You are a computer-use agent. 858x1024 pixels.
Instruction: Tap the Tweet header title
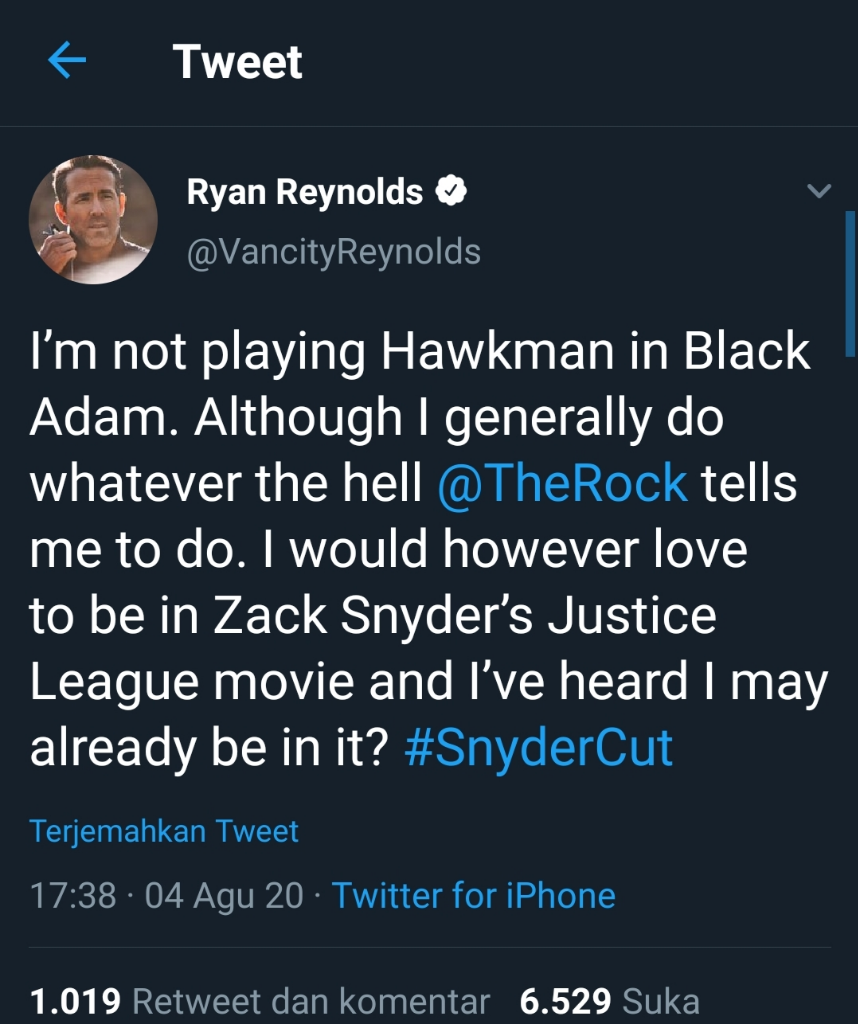tap(238, 62)
